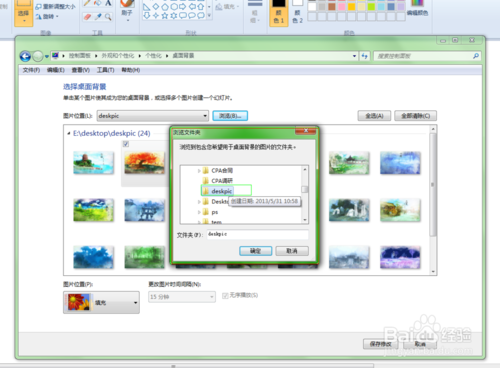Screen dimensions: 500x368
Task: Collapse the E:\desktop\deskpic (24) group
Action: tap(69, 134)
